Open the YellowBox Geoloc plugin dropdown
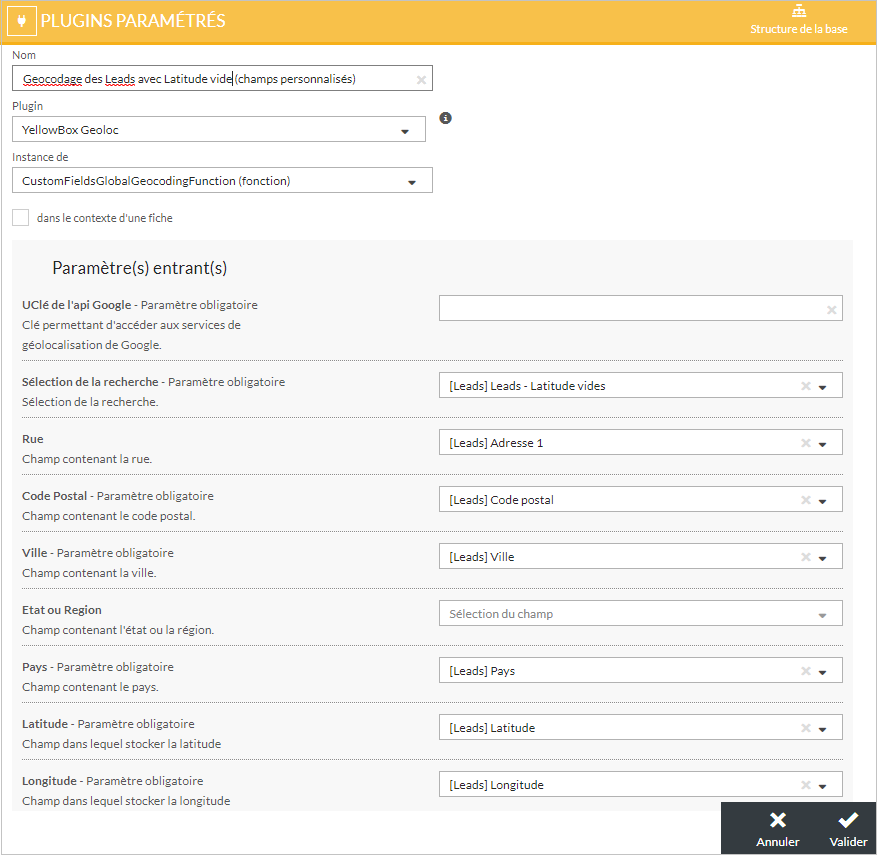Screen dimensions: 877x855 [x=405, y=130]
